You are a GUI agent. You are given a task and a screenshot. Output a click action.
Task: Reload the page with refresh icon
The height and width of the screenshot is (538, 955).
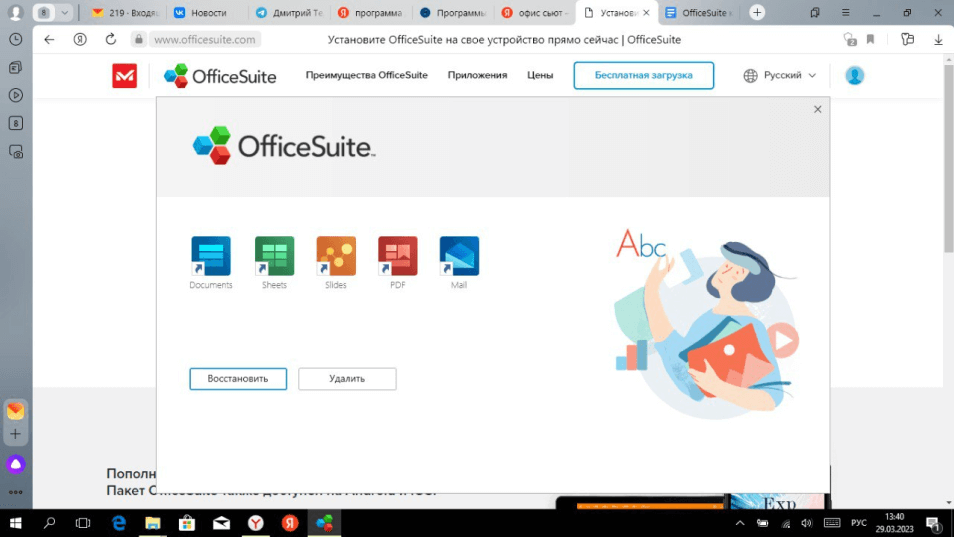coord(110,39)
